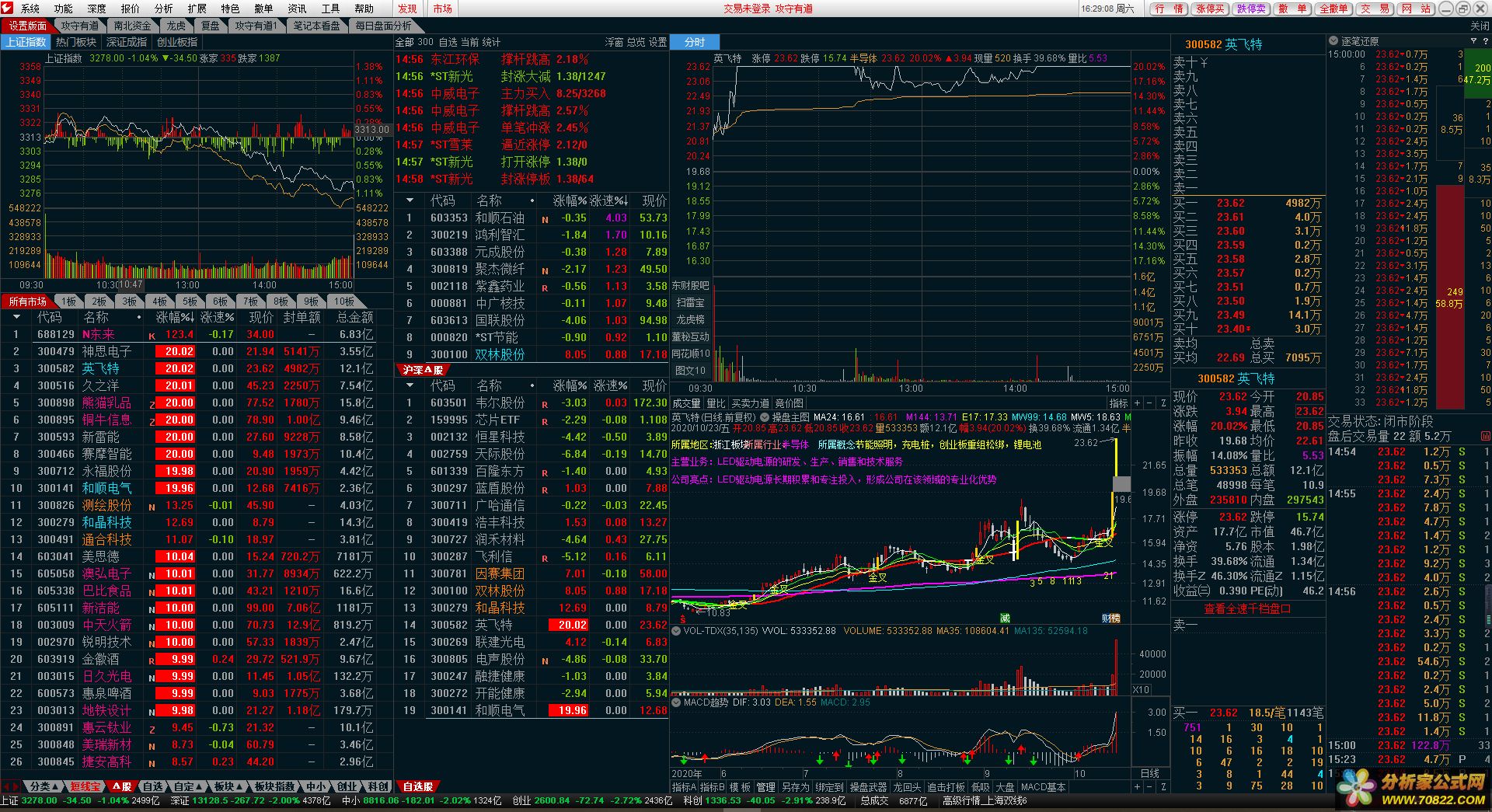Select the 科创 bottom tab

coord(378,786)
